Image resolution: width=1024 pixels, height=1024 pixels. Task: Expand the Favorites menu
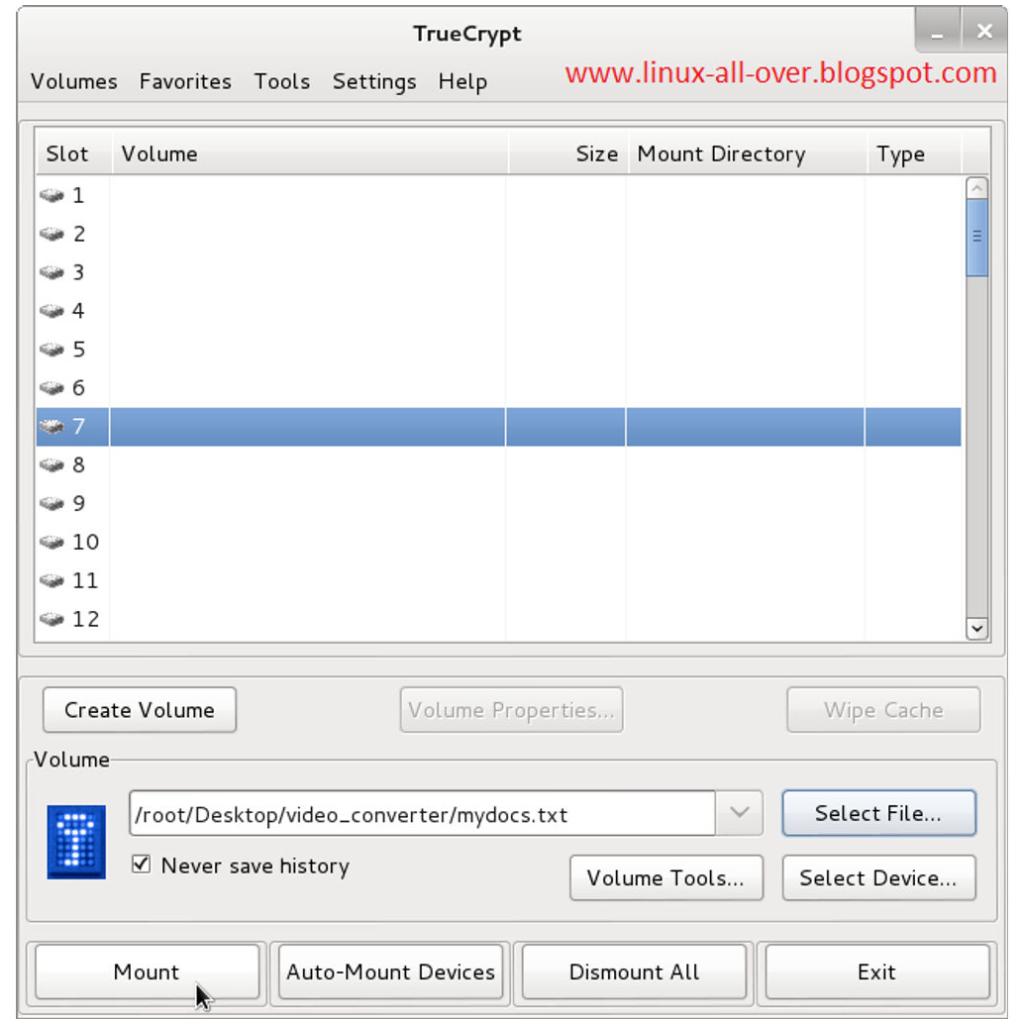tap(185, 82)
